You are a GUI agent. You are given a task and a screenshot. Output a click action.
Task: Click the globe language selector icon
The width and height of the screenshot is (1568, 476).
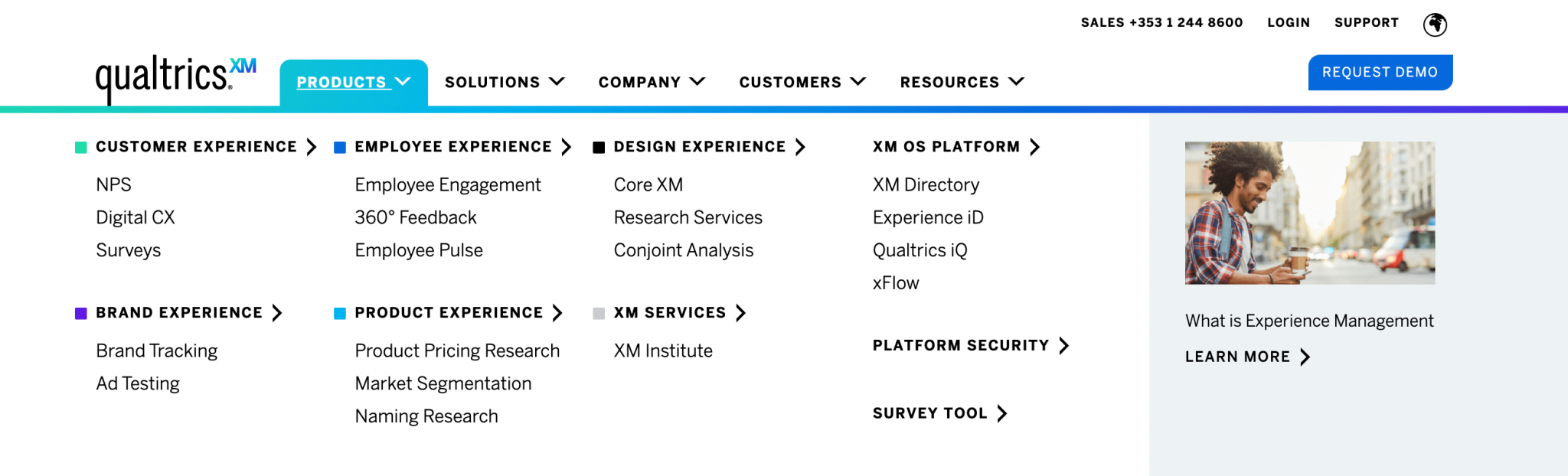[x=1435, y=24]
